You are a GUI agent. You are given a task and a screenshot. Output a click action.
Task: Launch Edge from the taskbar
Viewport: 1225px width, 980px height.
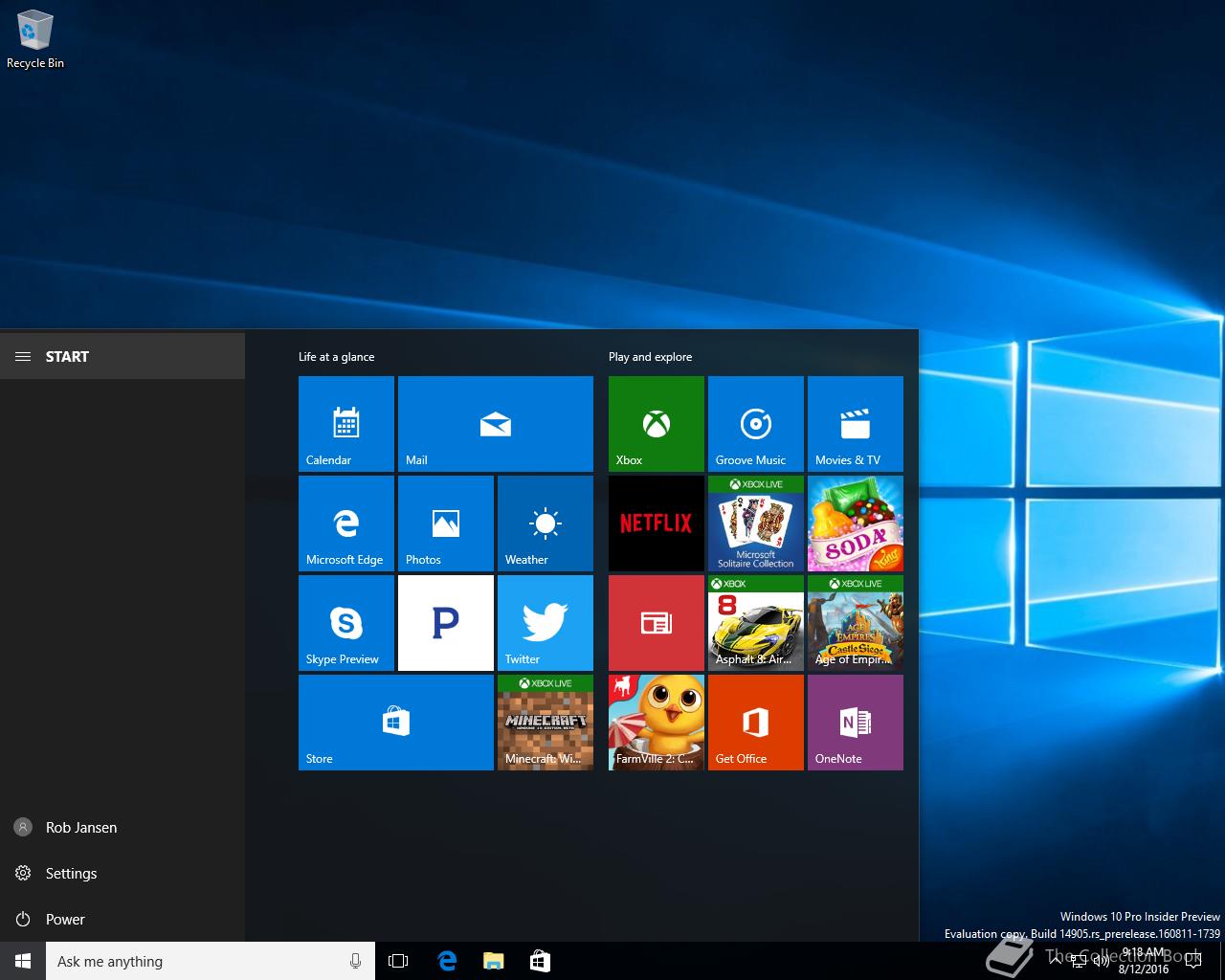click(x=446, y=961)
